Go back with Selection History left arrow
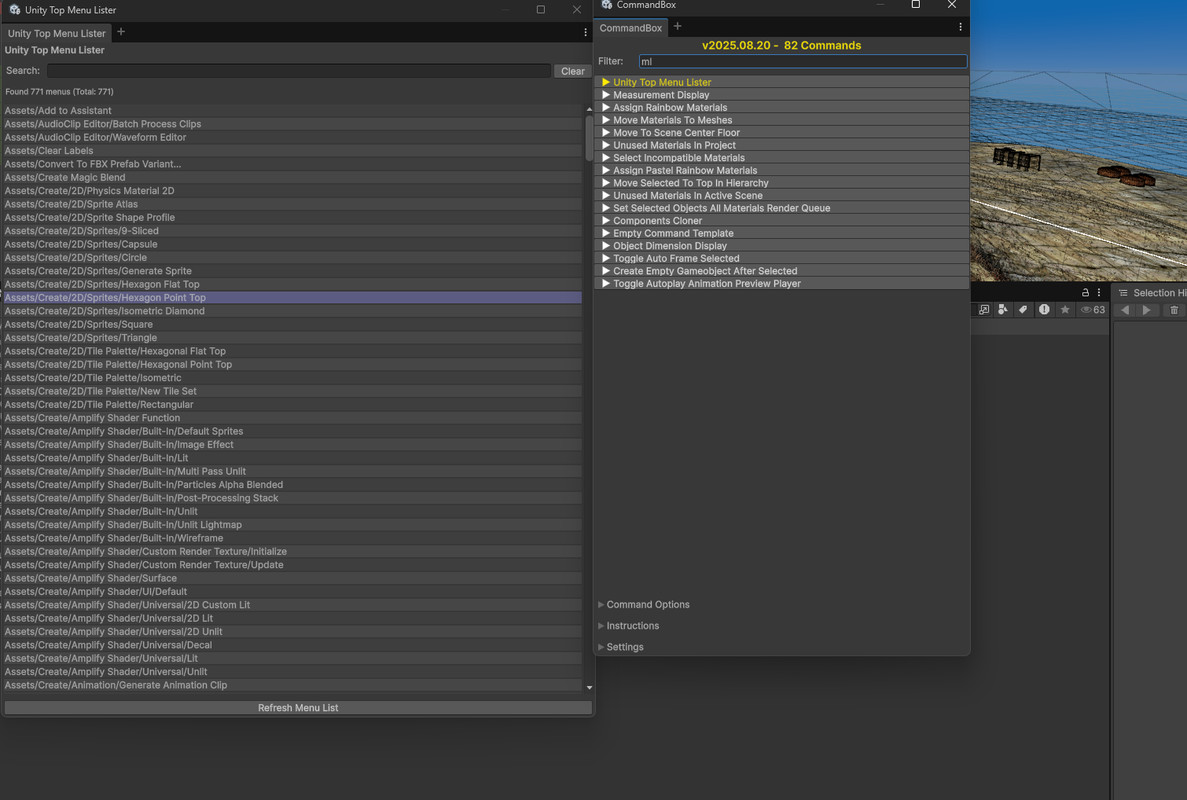The image size is (1187, 800). pyautogui.click(x=1125, y=310)
